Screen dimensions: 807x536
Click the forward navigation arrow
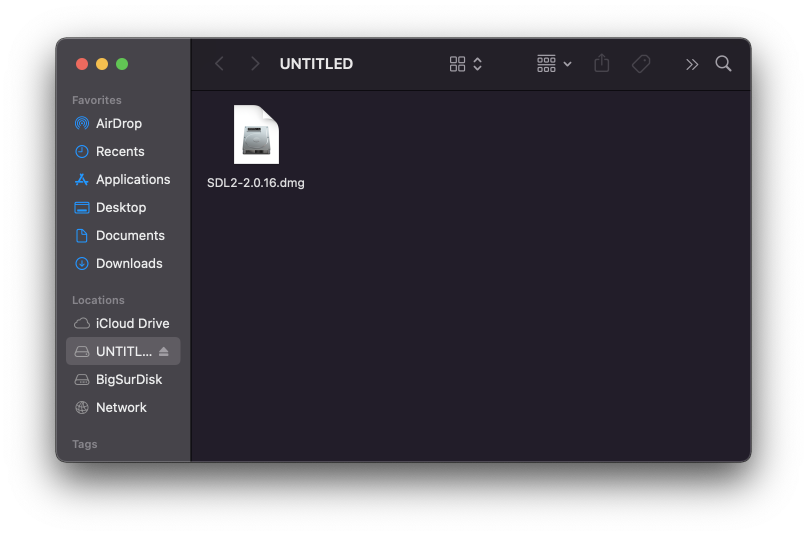(x=255, y=64)
